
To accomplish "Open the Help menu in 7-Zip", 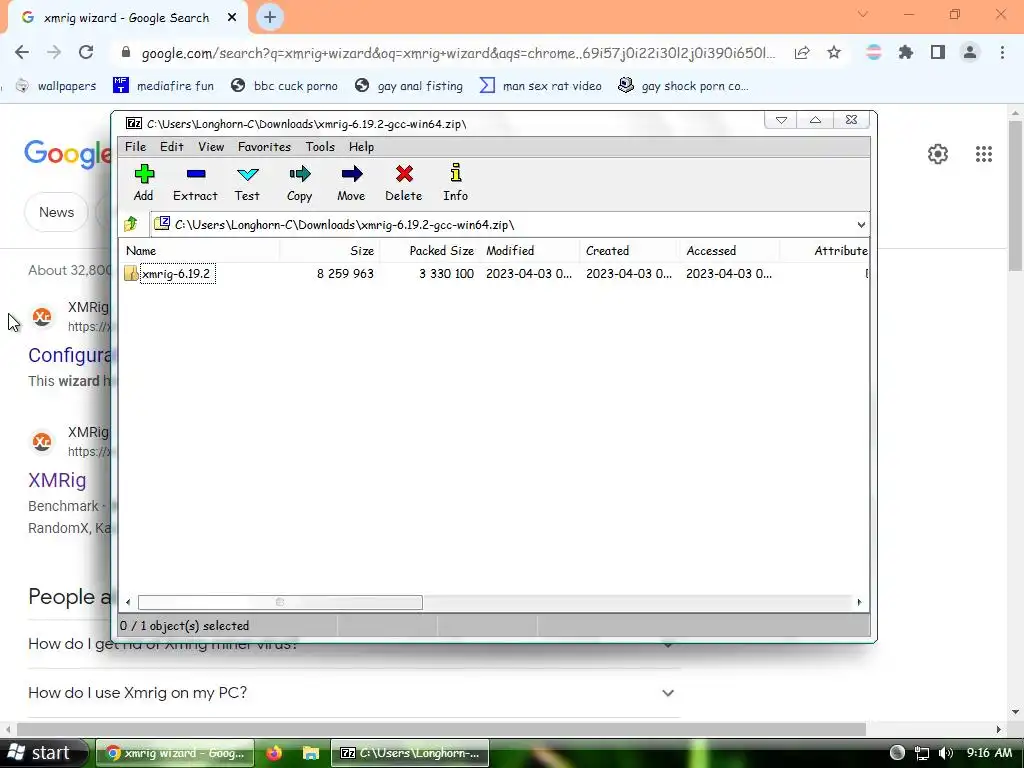I will point(361,147).
